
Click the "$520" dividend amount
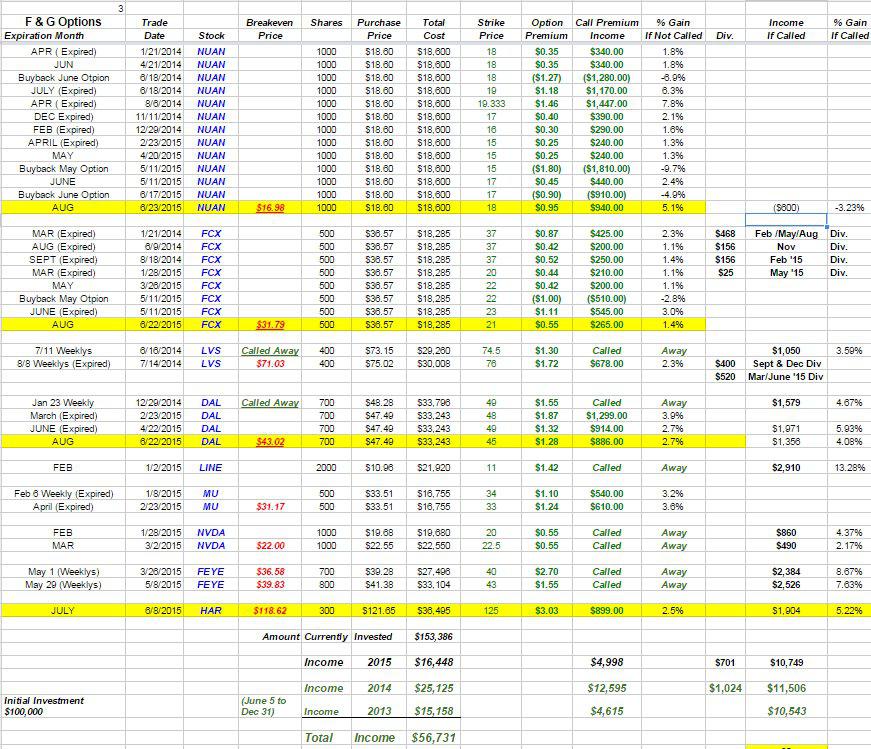click(725, 377)
